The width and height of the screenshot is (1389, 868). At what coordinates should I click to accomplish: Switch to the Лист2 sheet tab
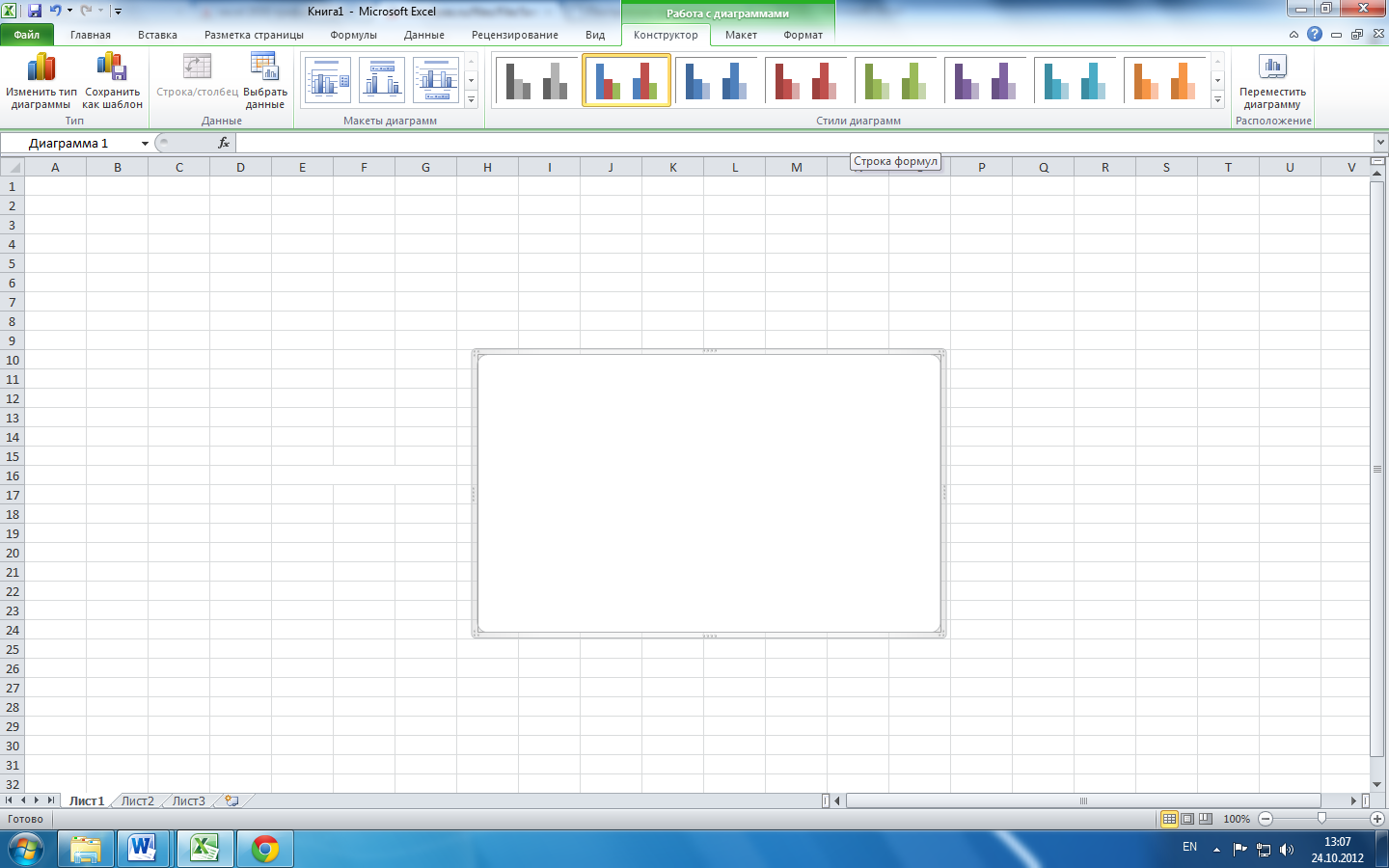[x=137, y=800]
